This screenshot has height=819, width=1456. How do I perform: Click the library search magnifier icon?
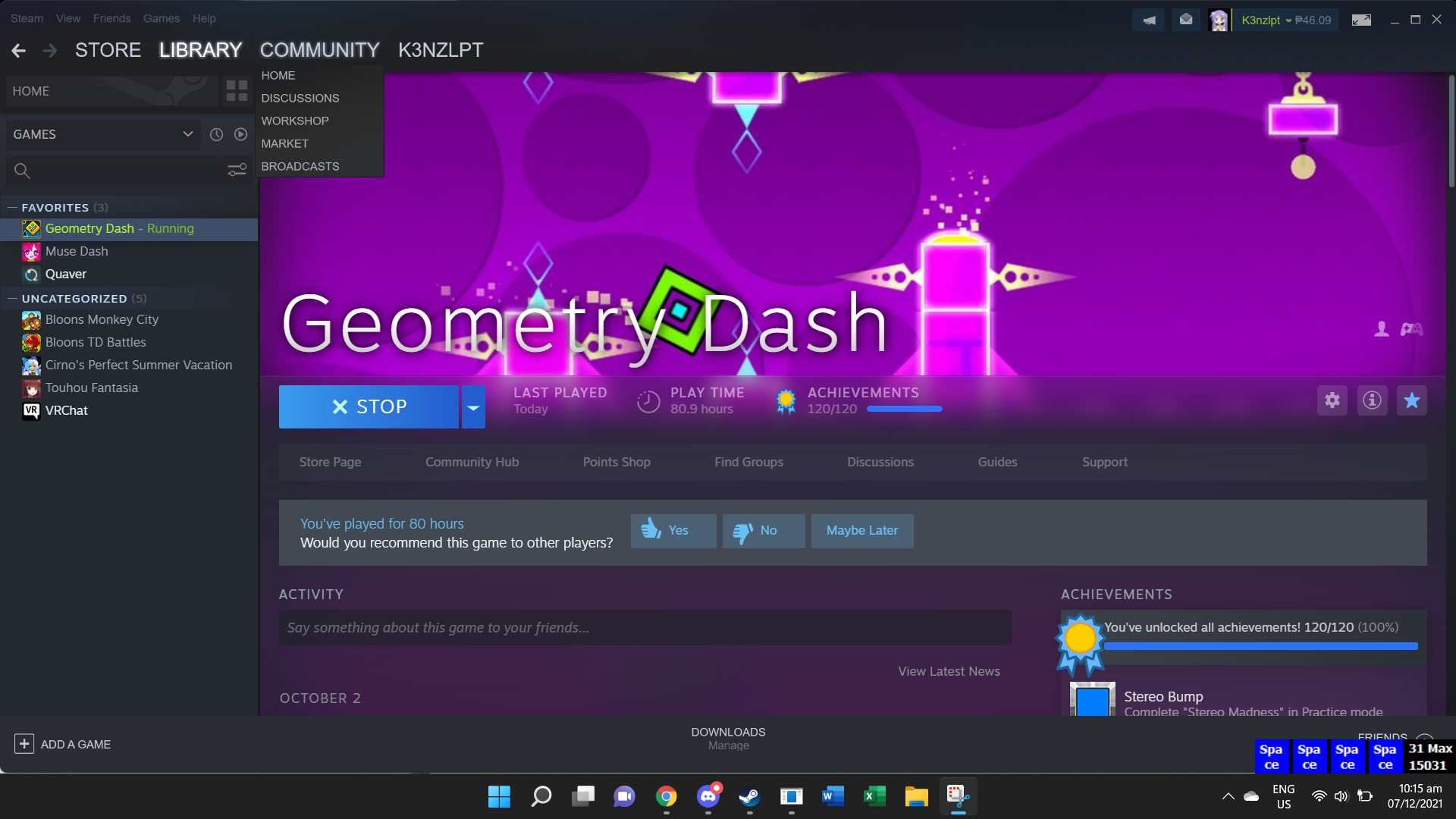point(22,171)
